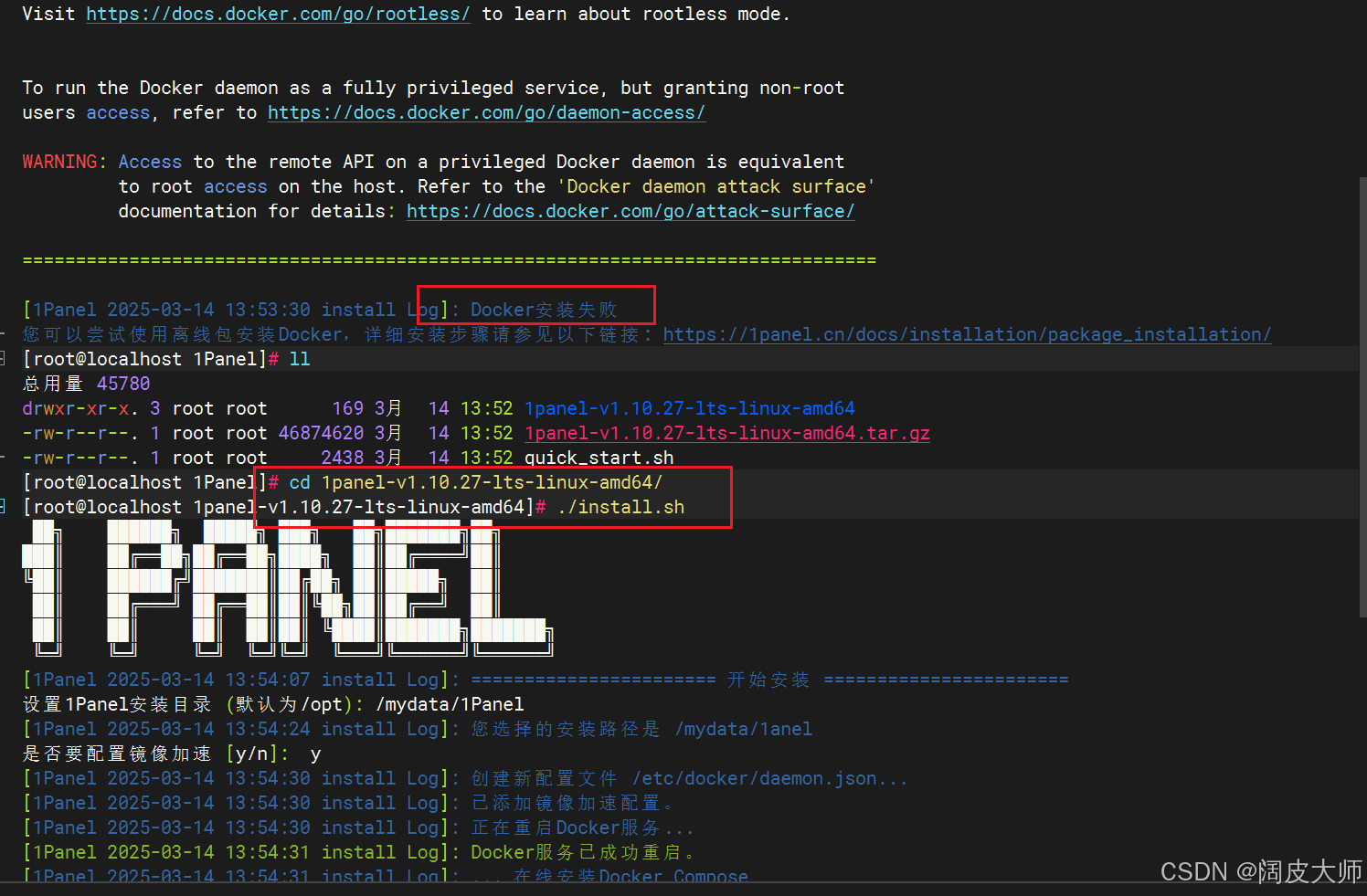Click the file size 46874620
This screenshot has height=896, width=1367.
[x=321, y=433]
